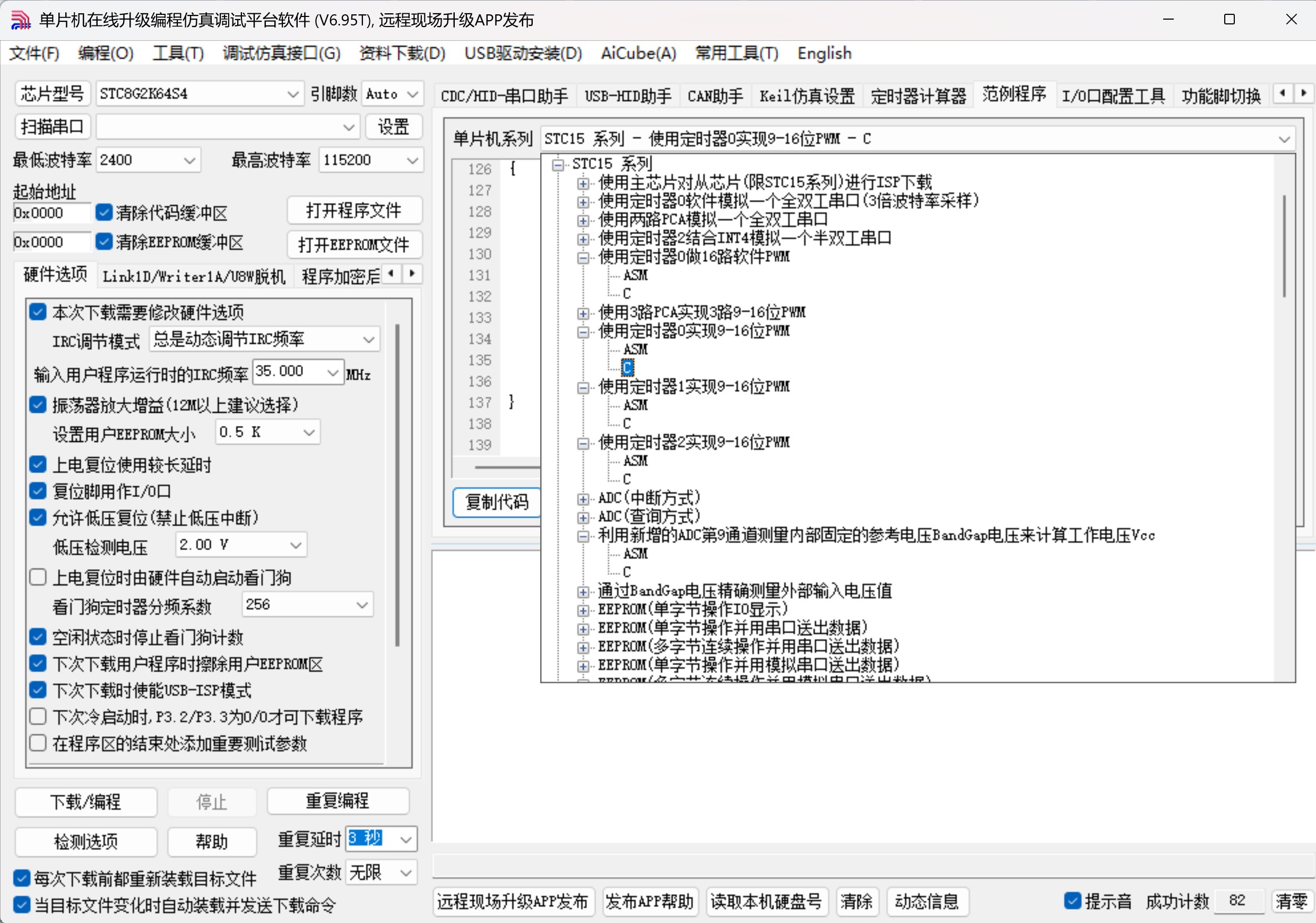Toggle 清除EEPROM缓冲区 checkbox
This screenshot has width=1316, height=923.
(104, 242)
